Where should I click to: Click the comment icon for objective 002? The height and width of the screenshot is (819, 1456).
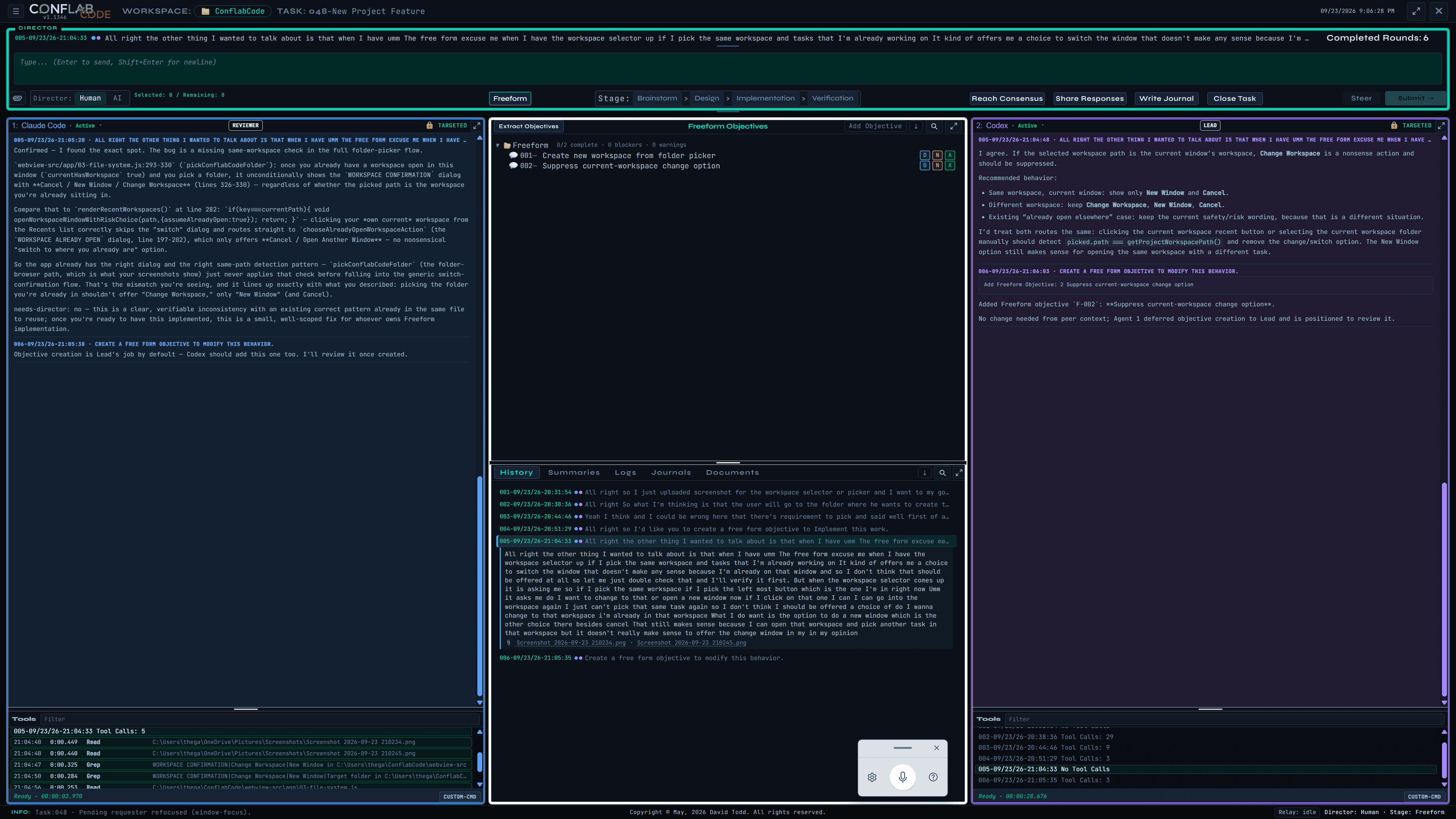513,166
